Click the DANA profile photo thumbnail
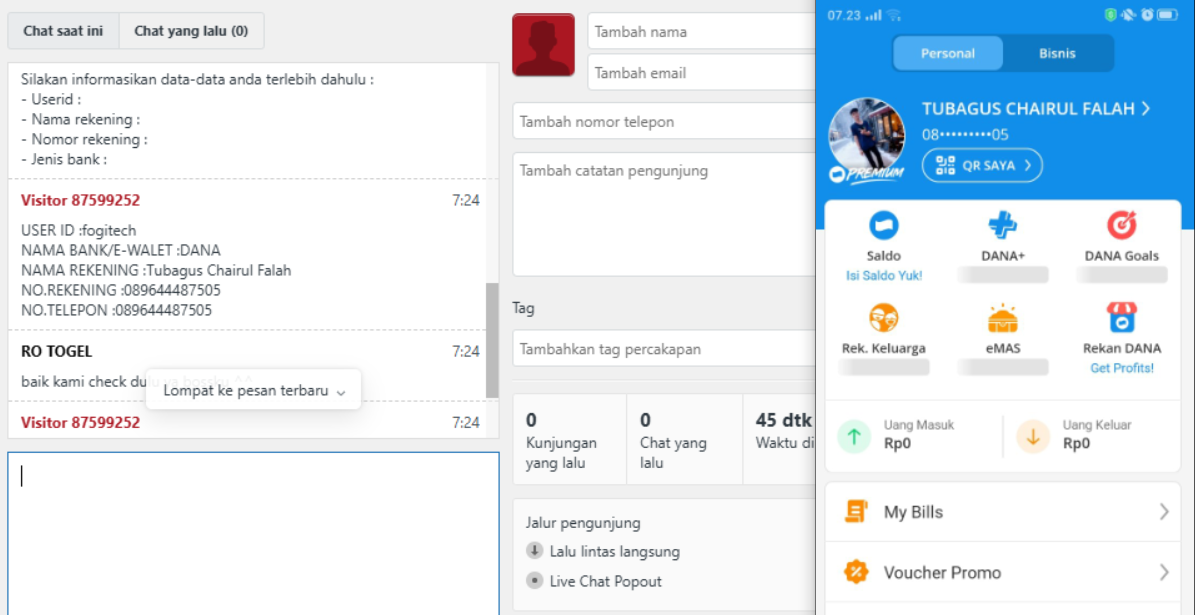Image resolution: width=1195 pixels, height=615 pixels. point(867,136)
